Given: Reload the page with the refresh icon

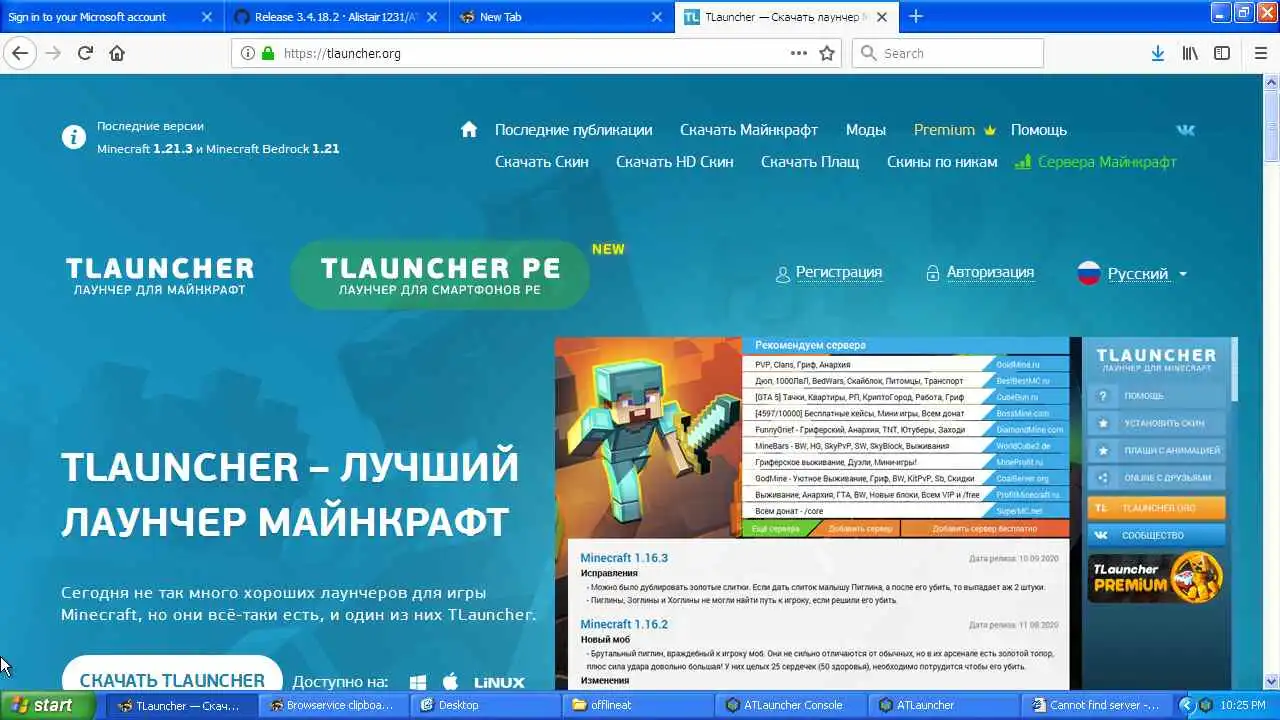Looking at the screenshot, I should (85, 53).
